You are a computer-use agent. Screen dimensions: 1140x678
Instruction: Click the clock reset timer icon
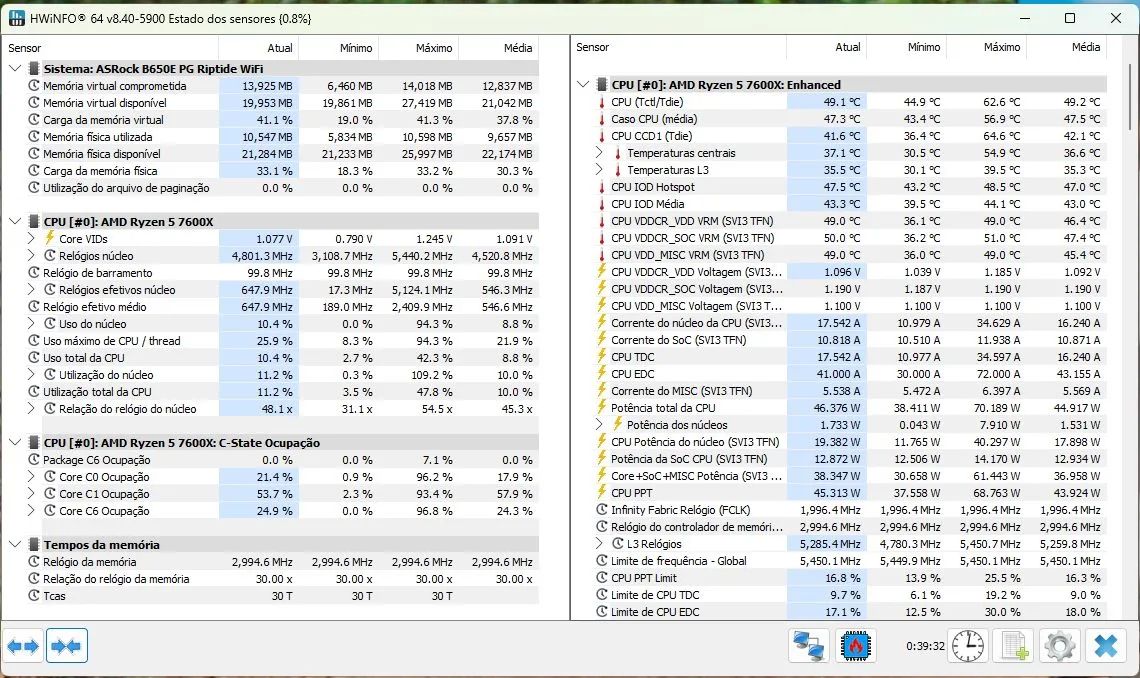pyautogui.click(x=968, y=645)
